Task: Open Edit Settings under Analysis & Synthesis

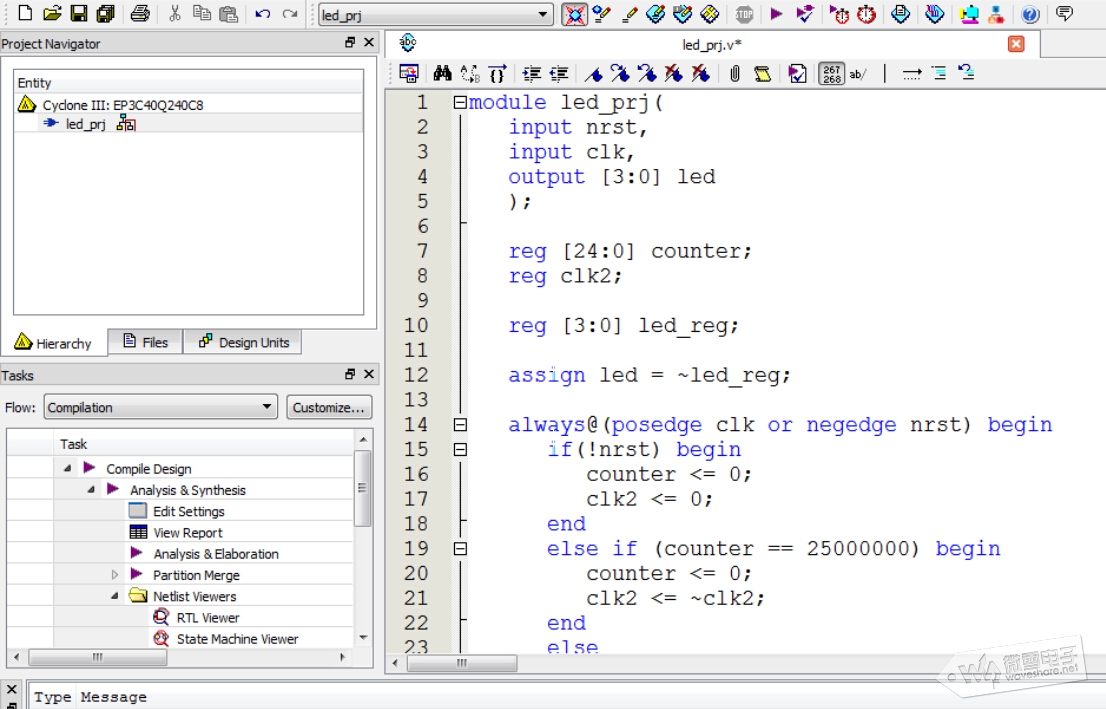Action: [x=188, y=511]
